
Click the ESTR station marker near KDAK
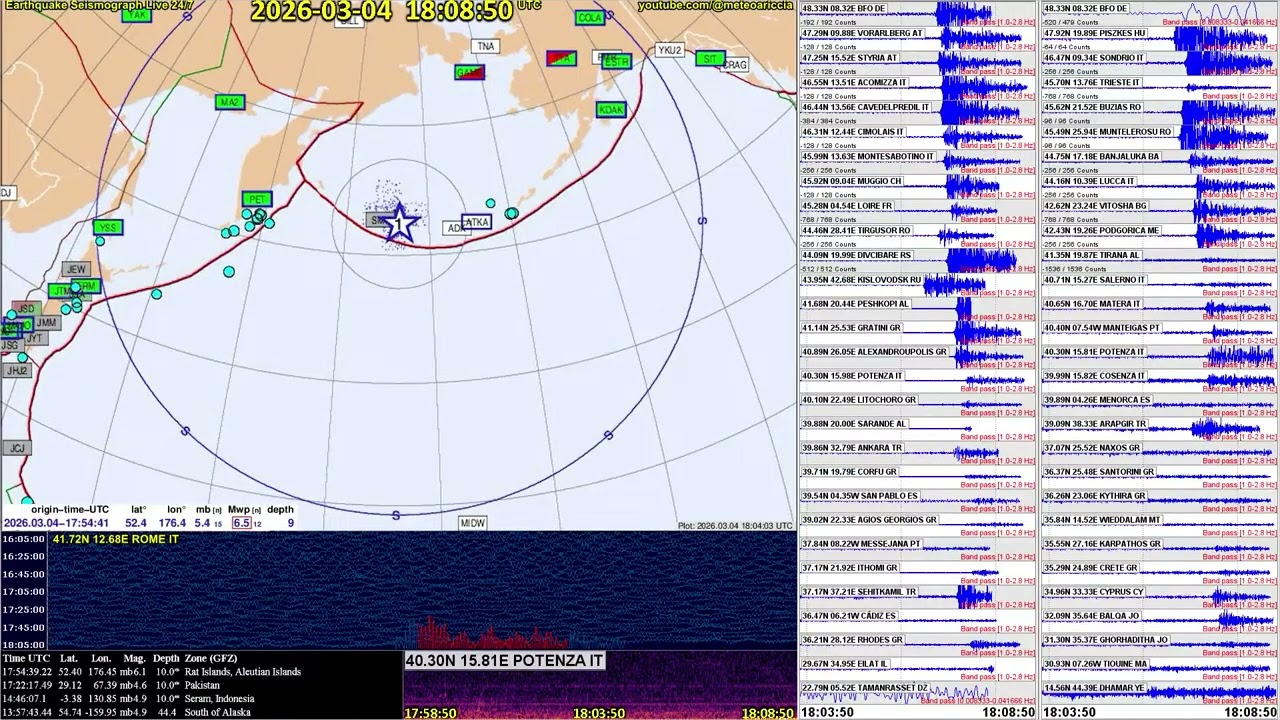point(617,62)
